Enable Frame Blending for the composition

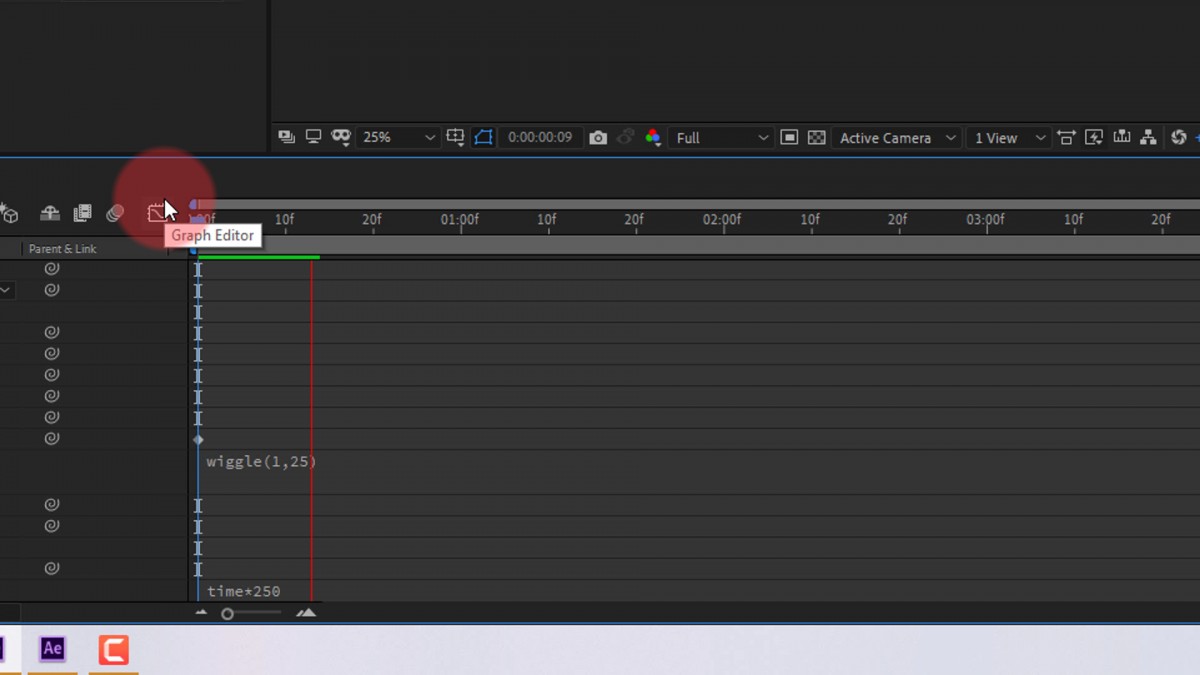click(83, 213)
